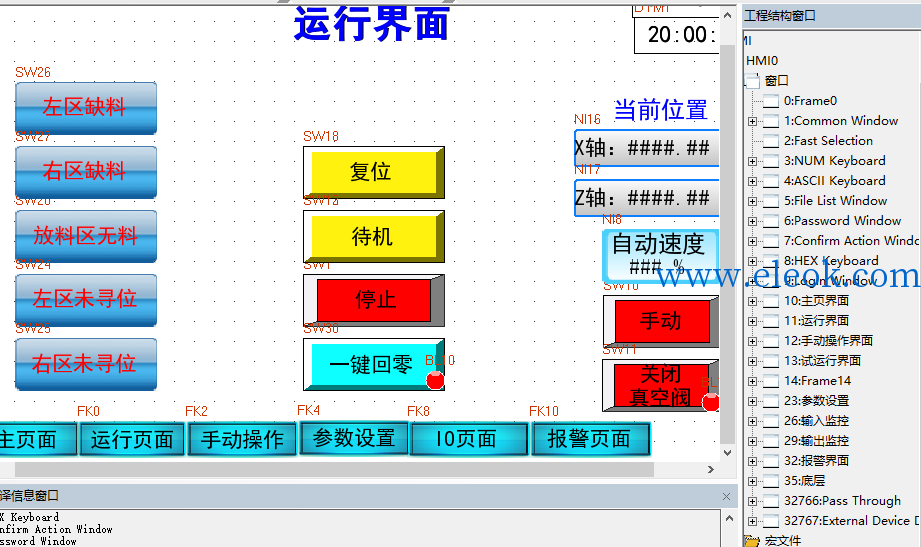Expand the 4:ASCII Keyboard node
Screen dimensions: 921x547
[752, 181]
